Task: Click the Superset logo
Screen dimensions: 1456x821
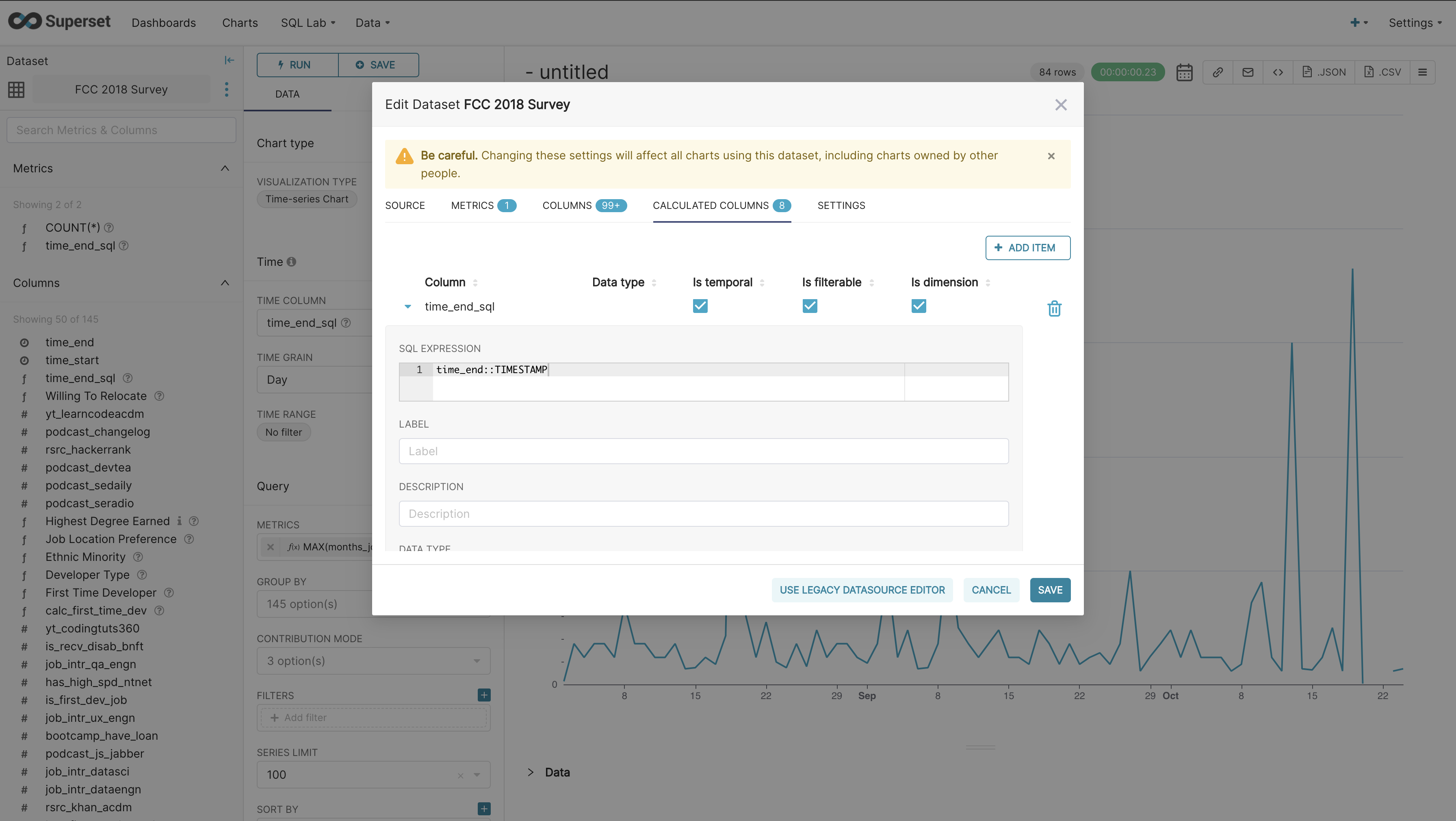Action: point(59,22)
